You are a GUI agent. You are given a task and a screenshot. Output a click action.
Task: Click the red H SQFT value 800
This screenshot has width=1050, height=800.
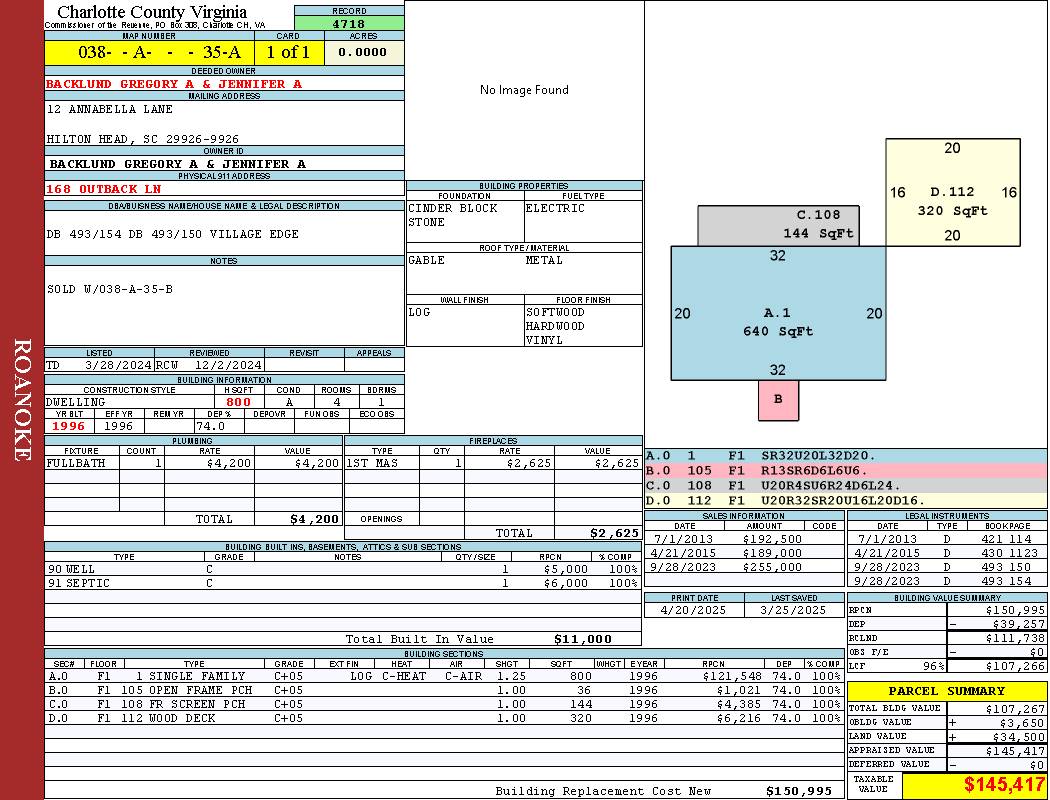pyautogui.click(x=238, y=402)
